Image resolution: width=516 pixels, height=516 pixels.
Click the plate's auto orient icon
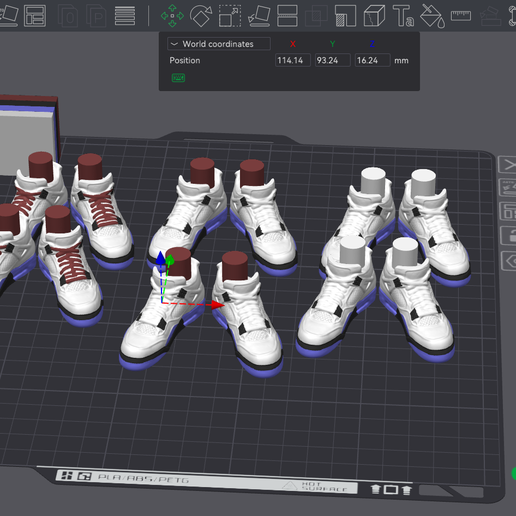508,187
